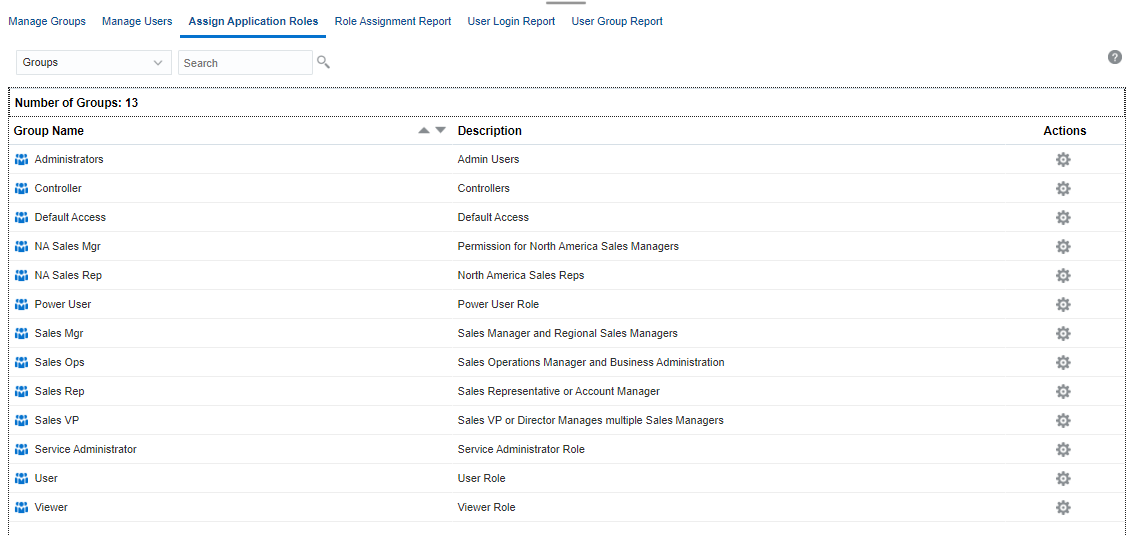Click 'Admin Users' description

coord(488,159)
